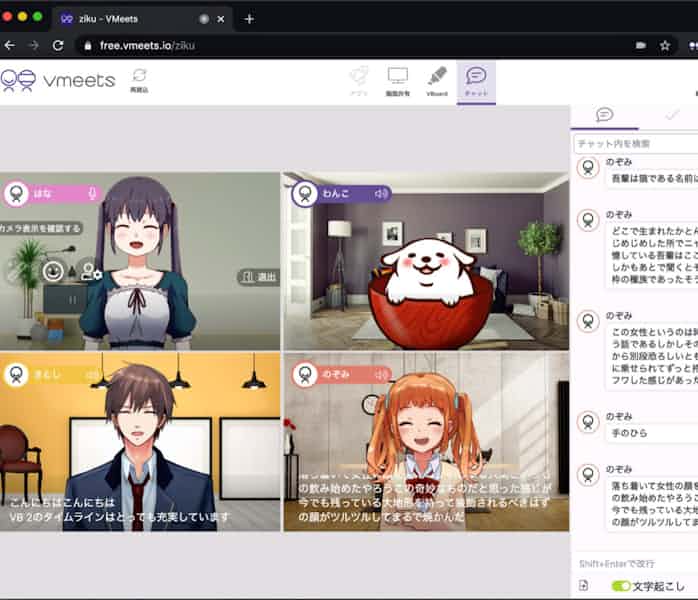Click きよし's avatar icon on name tag
This screenshot has width=698, height=600.
16,375
